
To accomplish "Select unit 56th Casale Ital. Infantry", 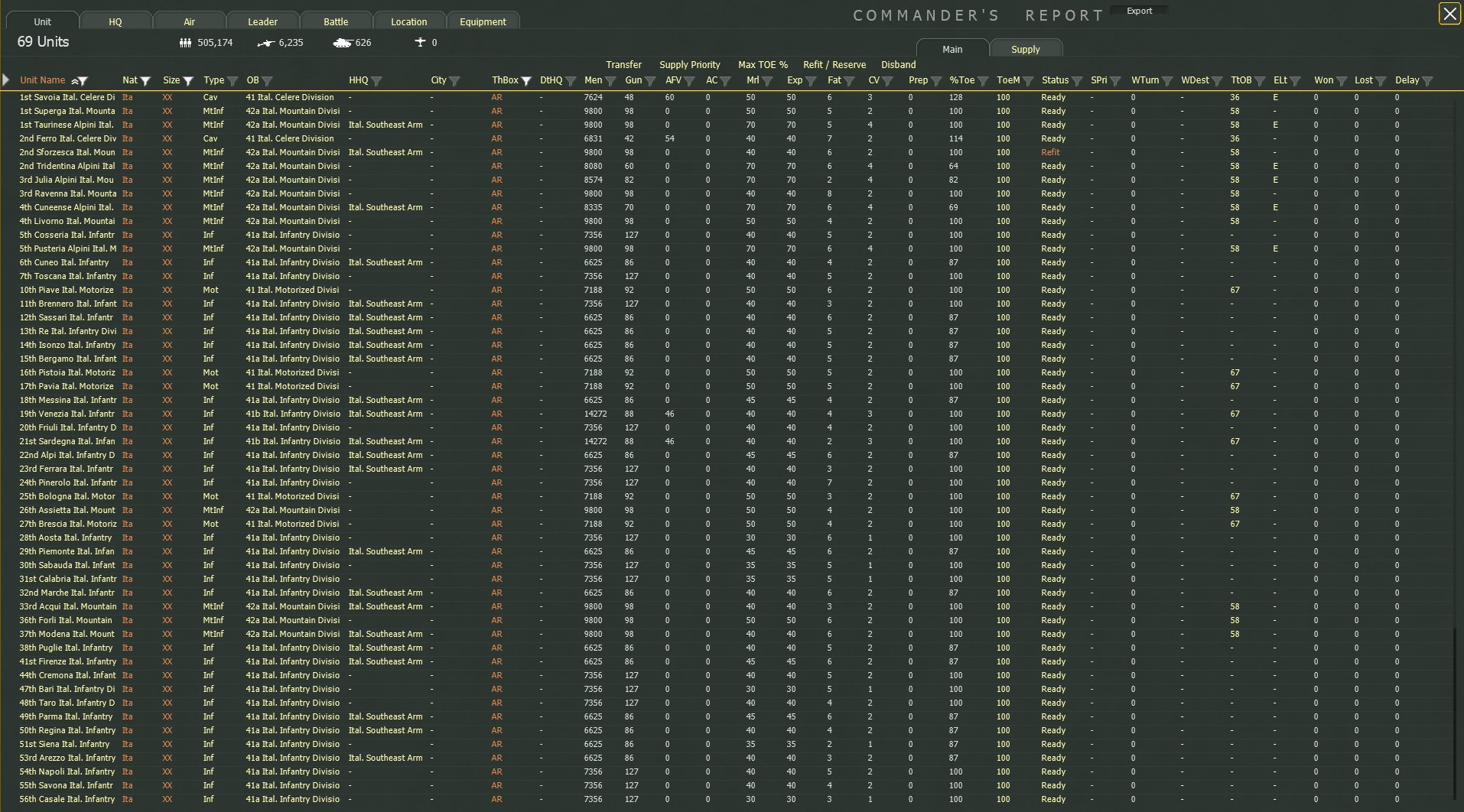I will (x=67, y=800).
